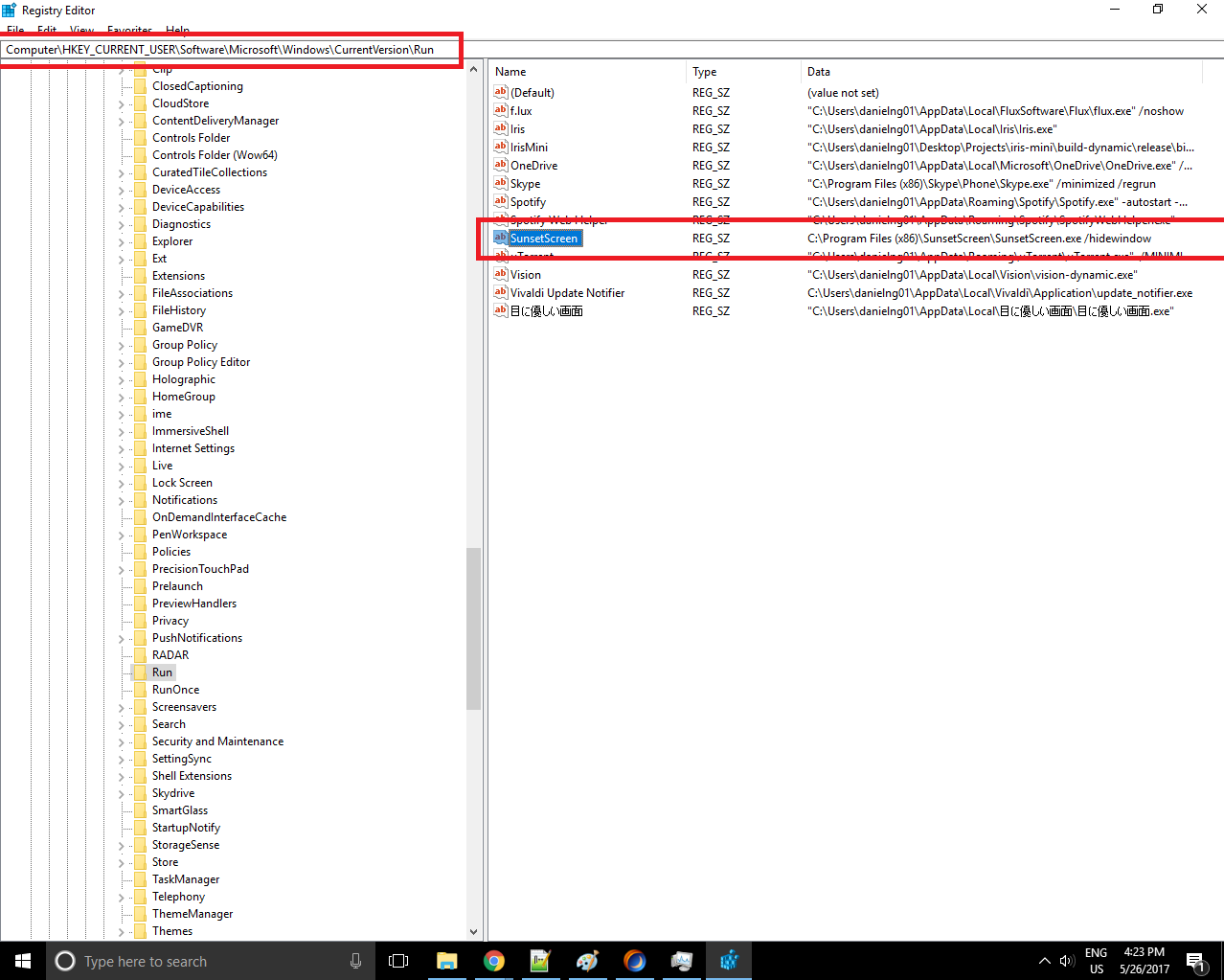1224x980 pixels.
Task: Select the Lock Screen key
Action: (182, 483)
